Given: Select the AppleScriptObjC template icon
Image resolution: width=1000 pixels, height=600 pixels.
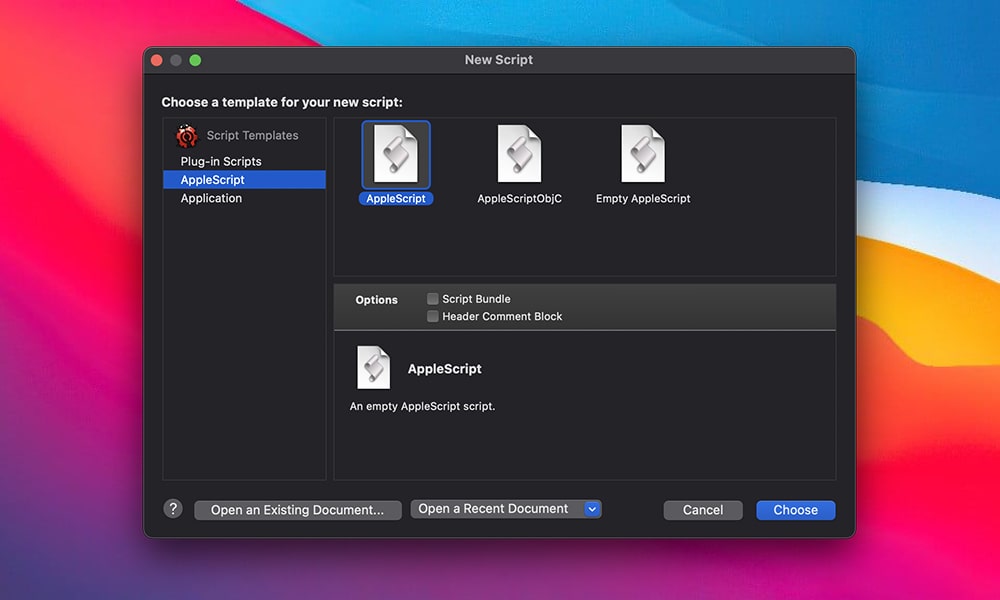Looking at the screenshot, I should pyautogui.click(x=519, y=153).
